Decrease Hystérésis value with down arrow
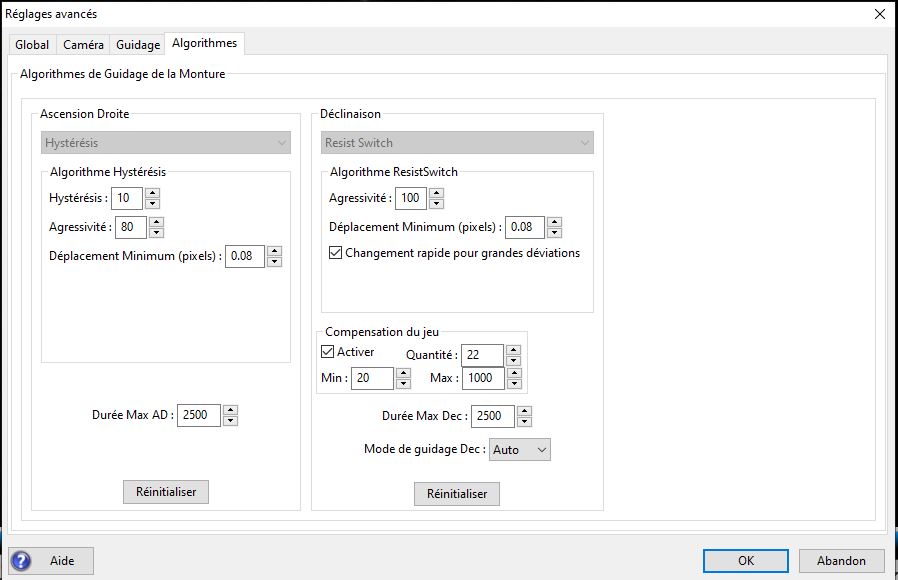Image resolution: width=898 pixels, height=580 pixels. (152, 204)
